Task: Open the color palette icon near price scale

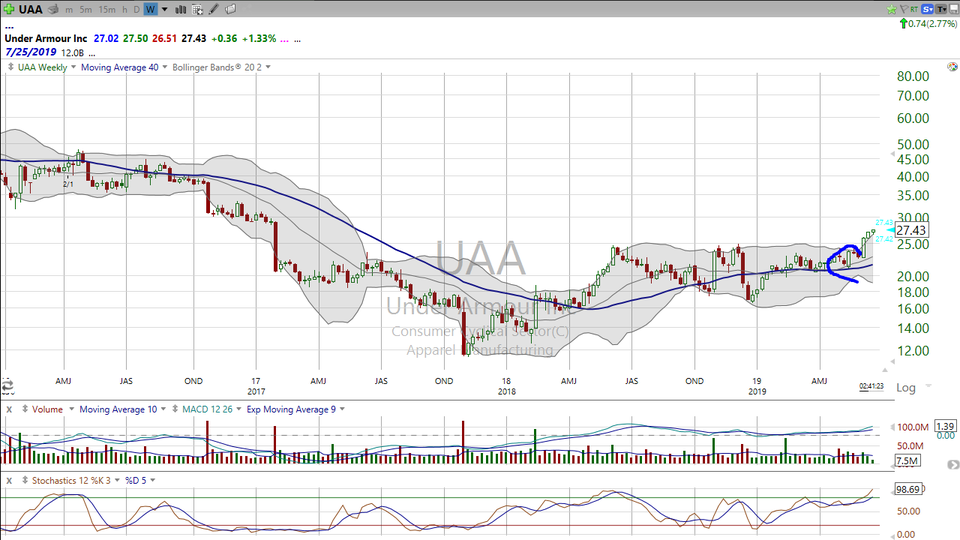Action: coord(952,67)
